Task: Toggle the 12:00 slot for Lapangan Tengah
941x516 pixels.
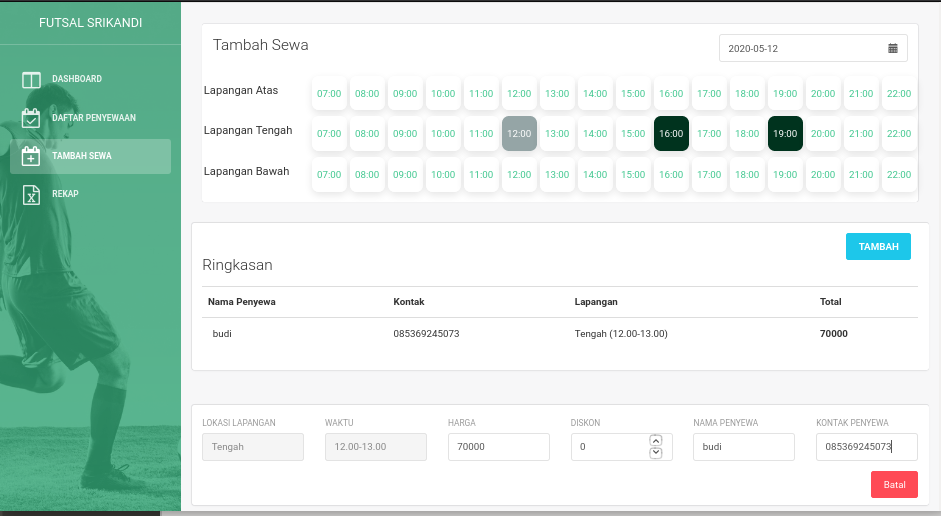Action: click(519, 133)
